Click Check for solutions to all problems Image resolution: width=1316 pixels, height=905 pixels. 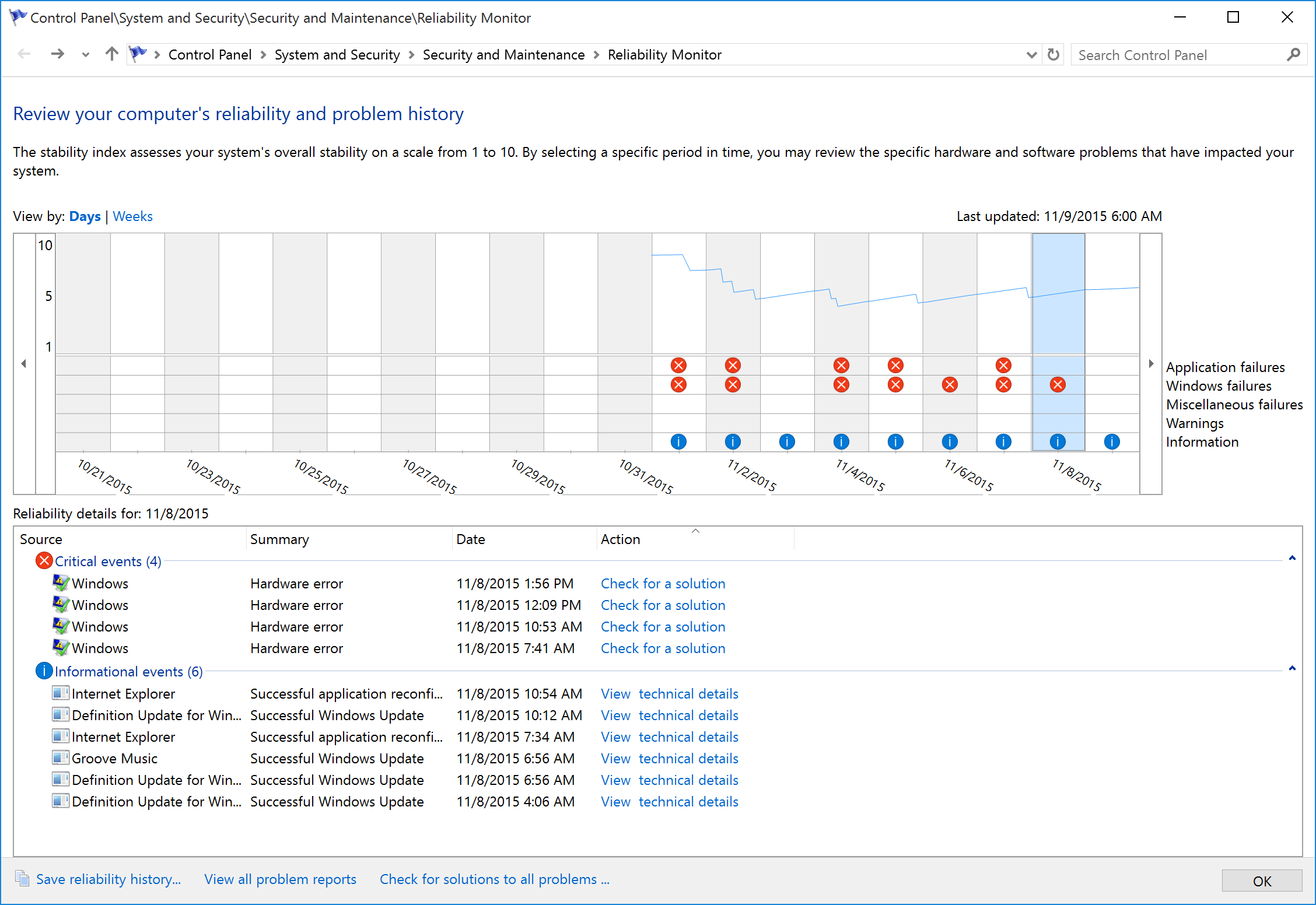(x=494, y=879)
